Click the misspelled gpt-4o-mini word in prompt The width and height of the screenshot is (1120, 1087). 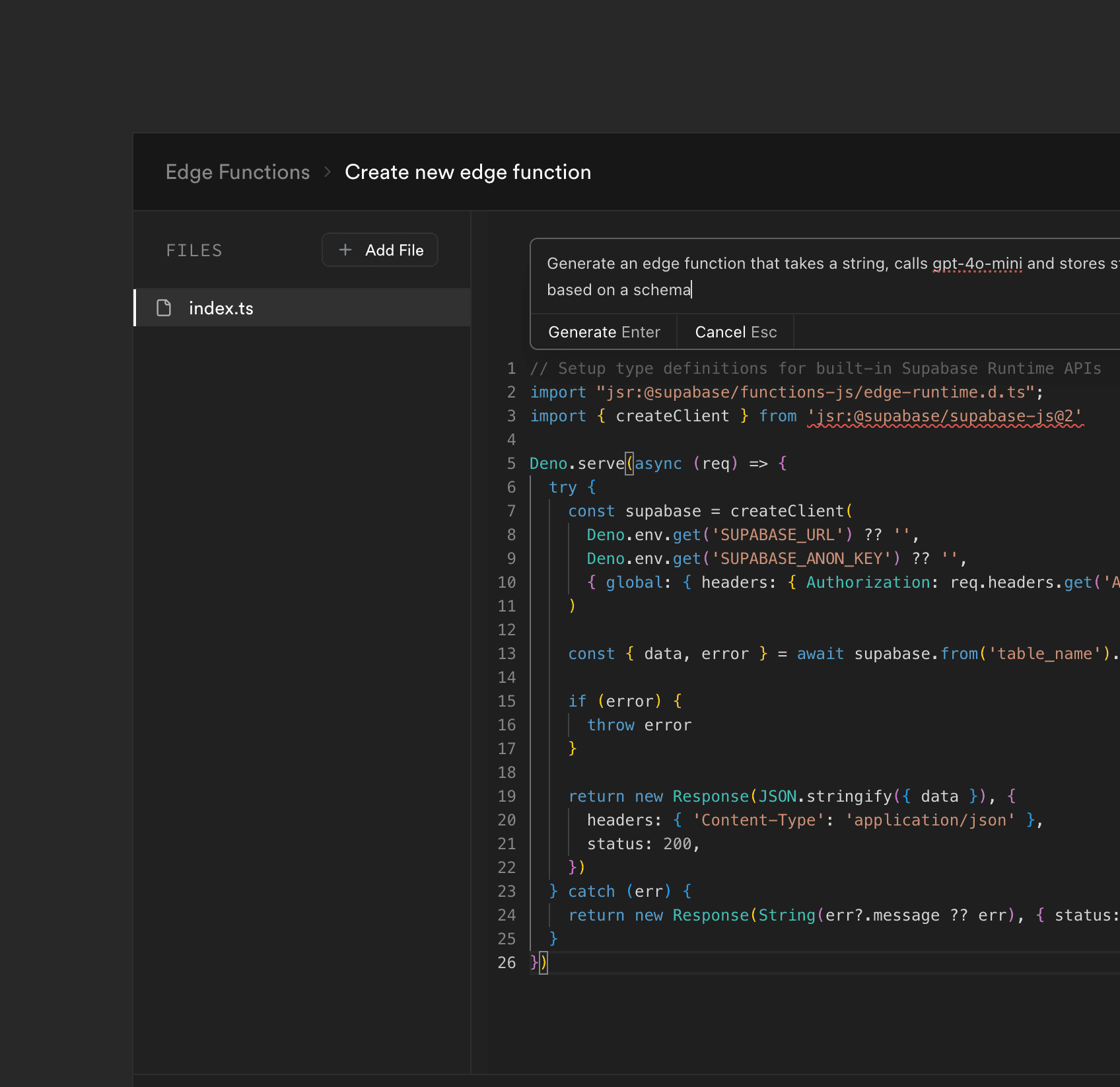pos(977,263)
